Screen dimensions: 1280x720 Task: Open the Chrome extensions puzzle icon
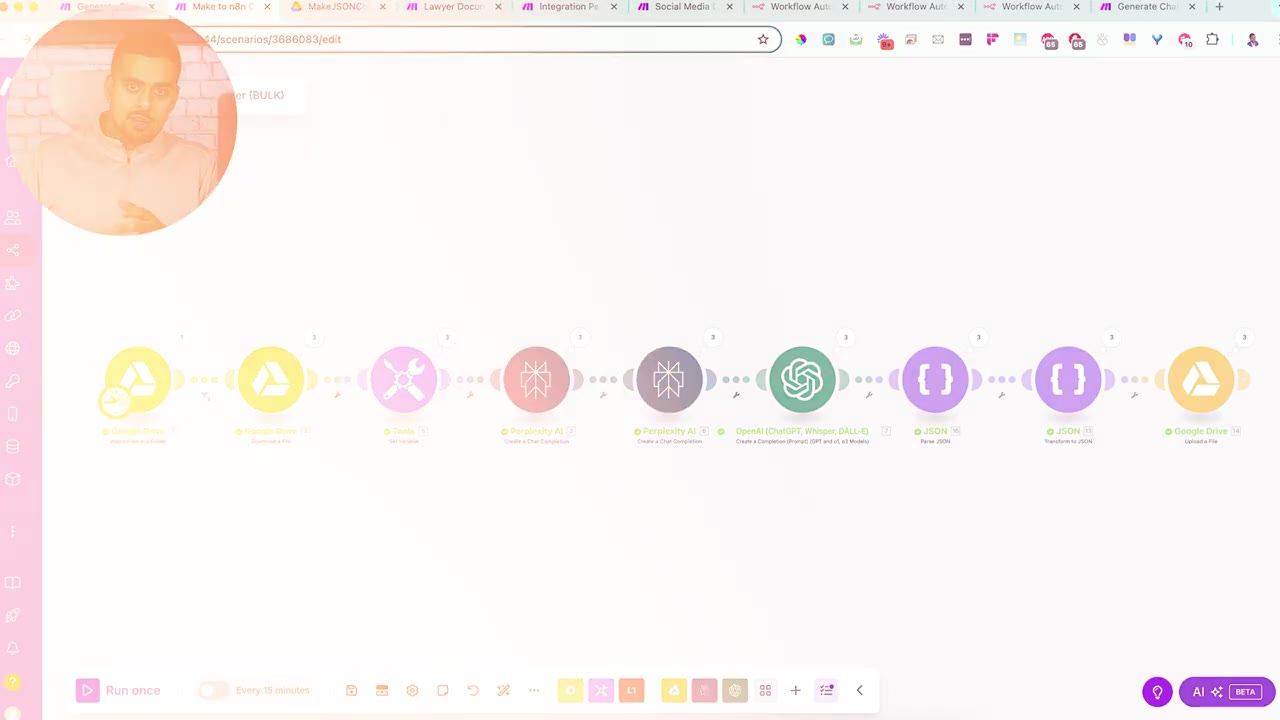point(1212,39)
